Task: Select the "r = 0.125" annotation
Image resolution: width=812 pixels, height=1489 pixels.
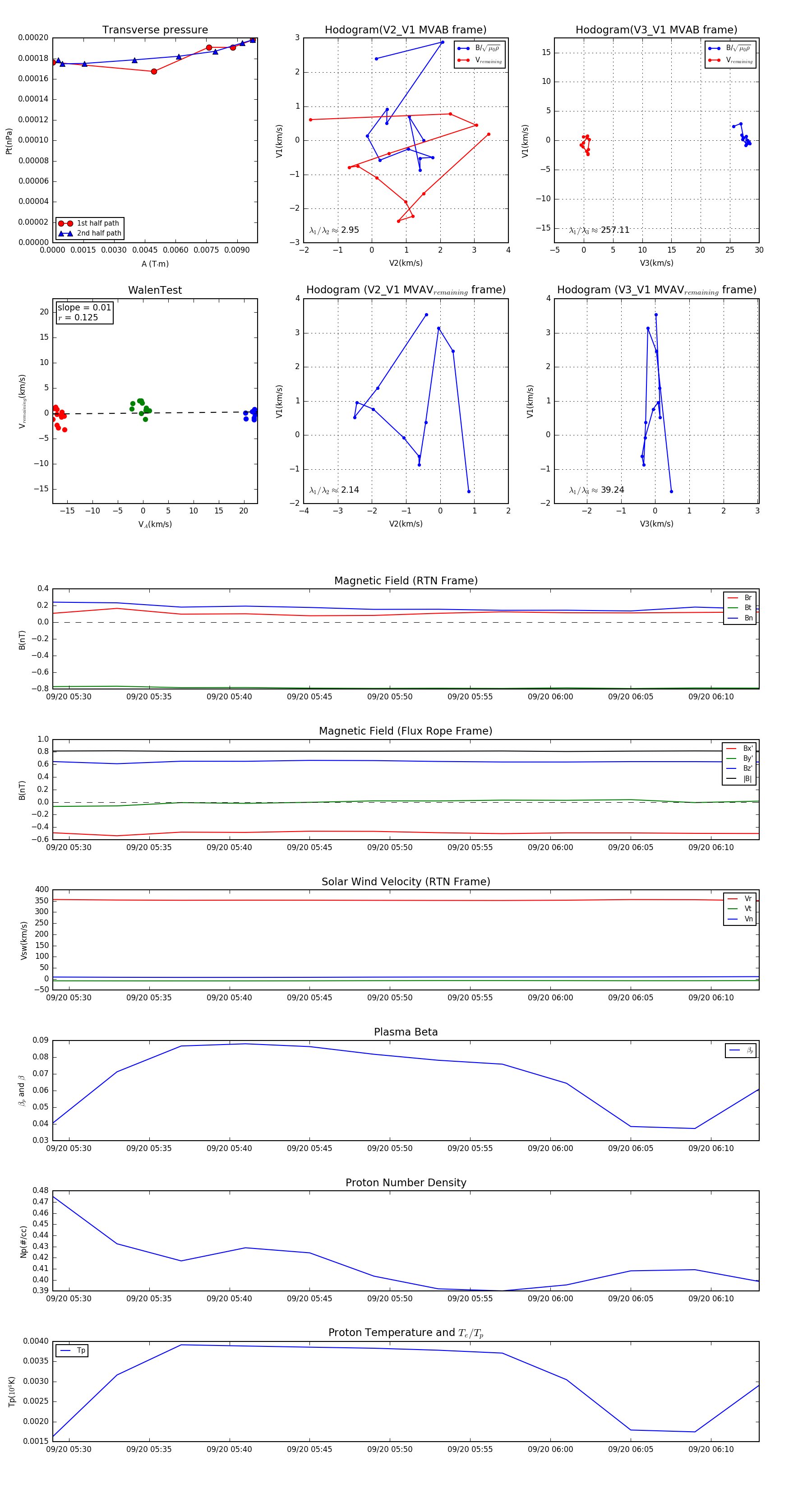Action: (x=78, y=317)
